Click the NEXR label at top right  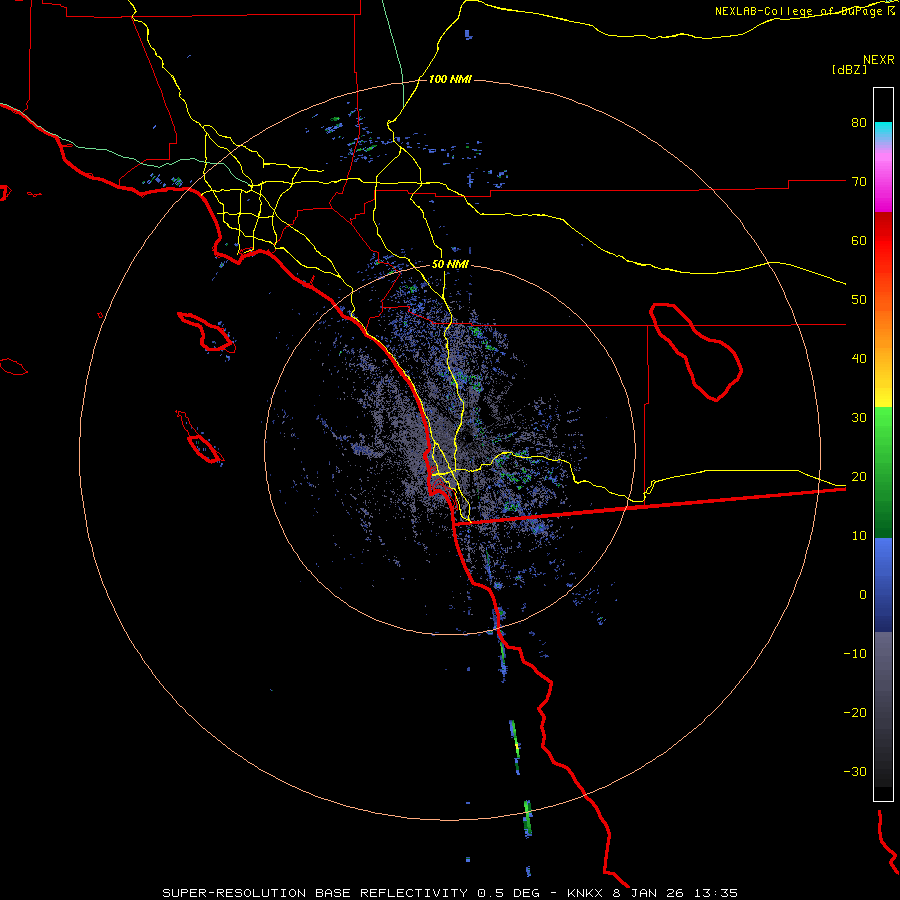point(879,60)
